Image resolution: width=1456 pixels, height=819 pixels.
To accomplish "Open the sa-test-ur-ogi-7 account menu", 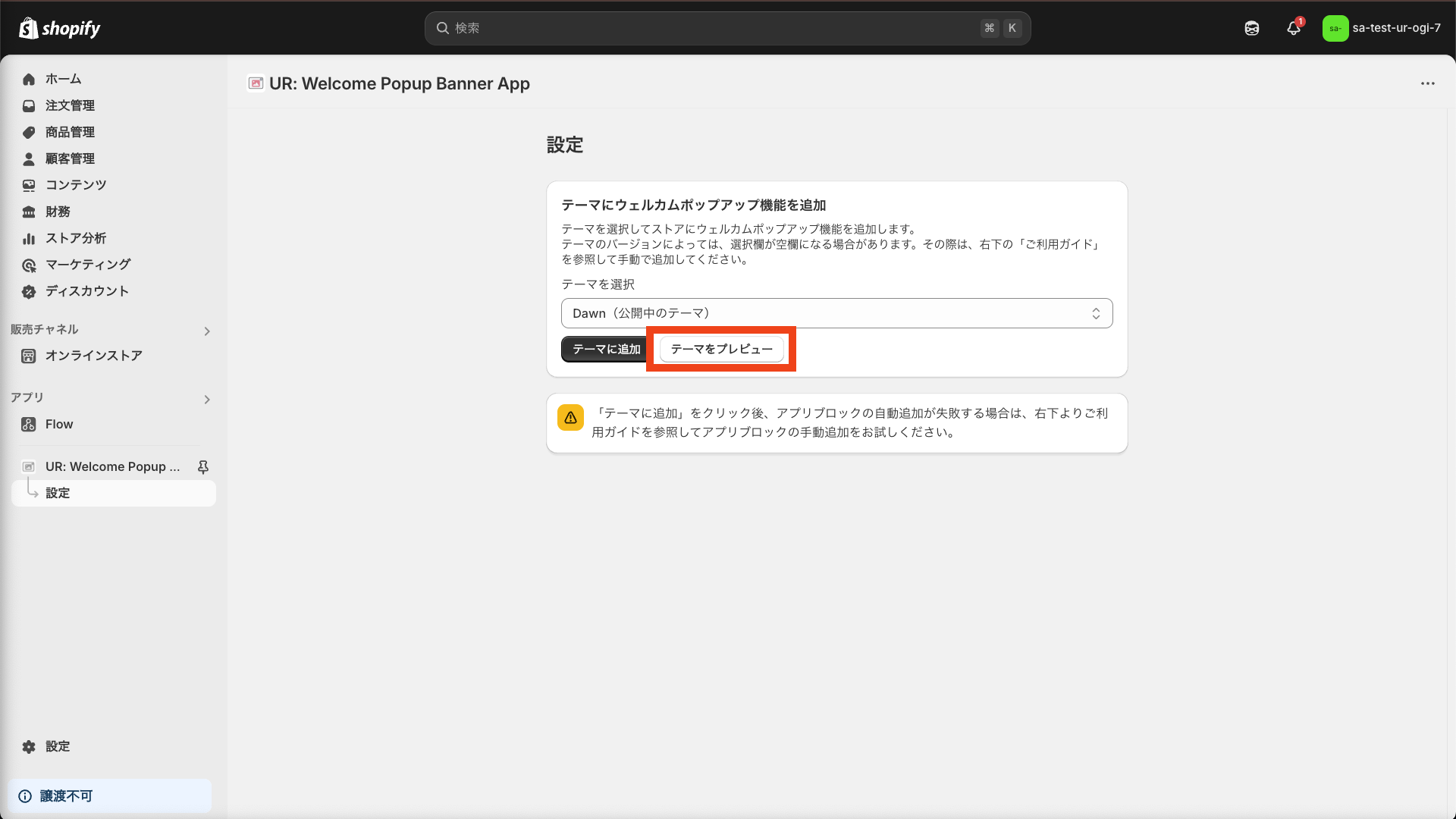I will (x=1382, y=28).
